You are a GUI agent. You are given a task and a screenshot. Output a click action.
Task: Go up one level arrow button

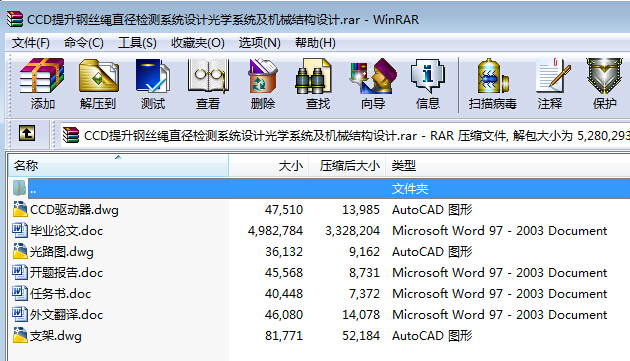coord(27,133)
